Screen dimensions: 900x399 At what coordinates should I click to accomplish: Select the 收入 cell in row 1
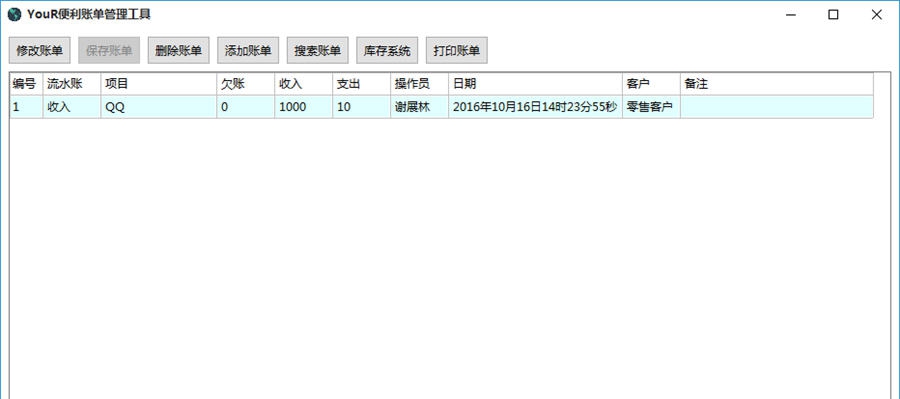[72, 107]
